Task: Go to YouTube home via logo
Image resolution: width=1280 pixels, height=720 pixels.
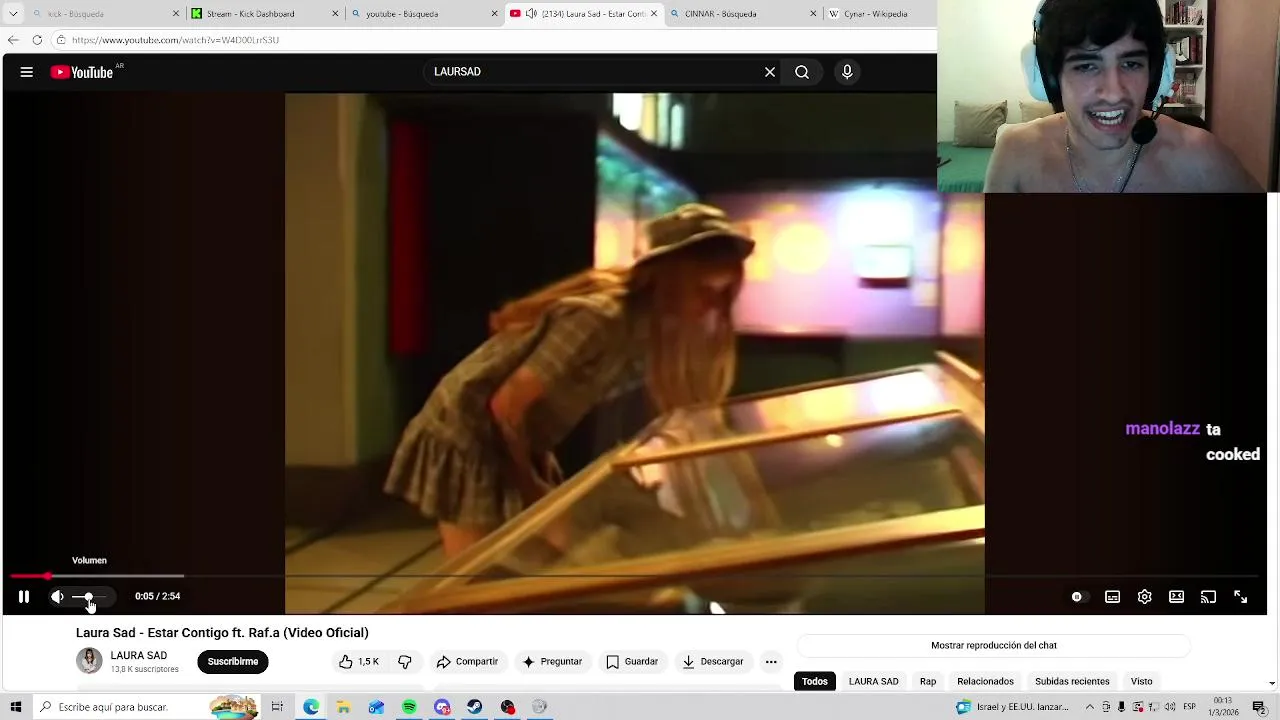Action: [x=82, y=72]
